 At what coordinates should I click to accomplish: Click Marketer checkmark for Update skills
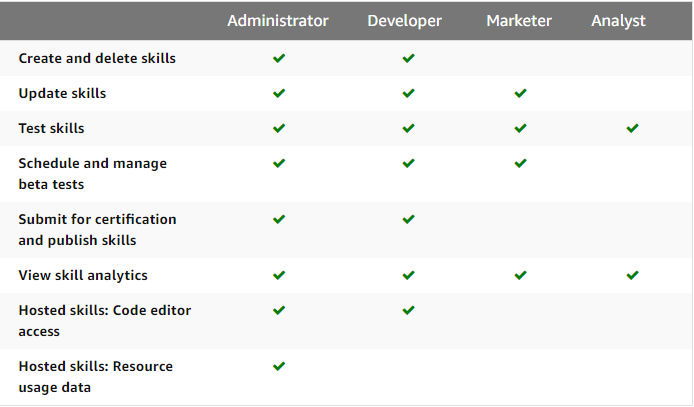(520, 93)
